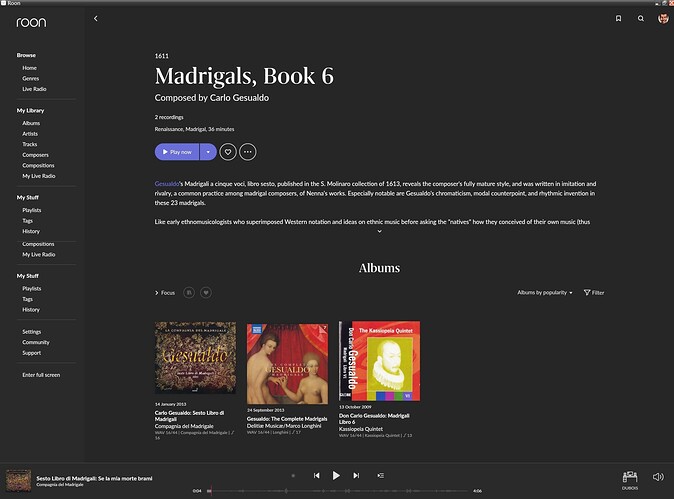Click the elapsed time 0:04

[197, 491]
